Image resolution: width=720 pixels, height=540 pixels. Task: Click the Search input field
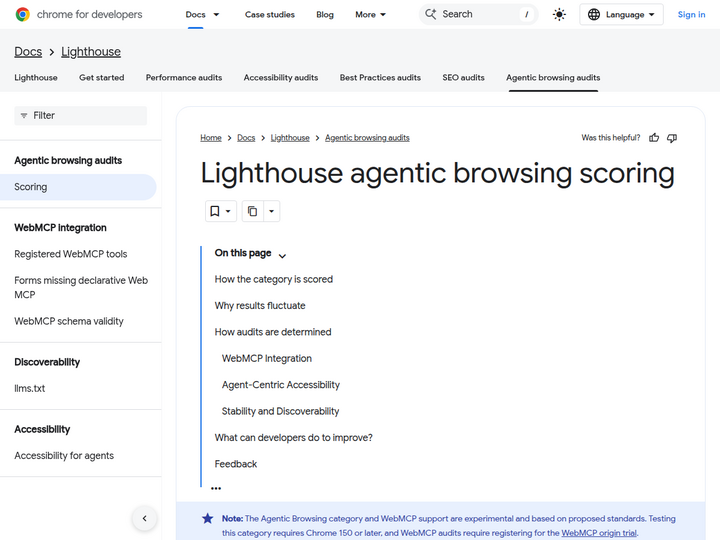pyautogui.click(x=478, y=14)
